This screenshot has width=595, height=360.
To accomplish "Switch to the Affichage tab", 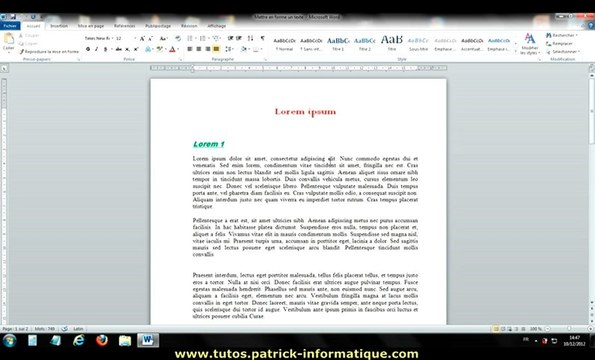I will coord(217,26).
